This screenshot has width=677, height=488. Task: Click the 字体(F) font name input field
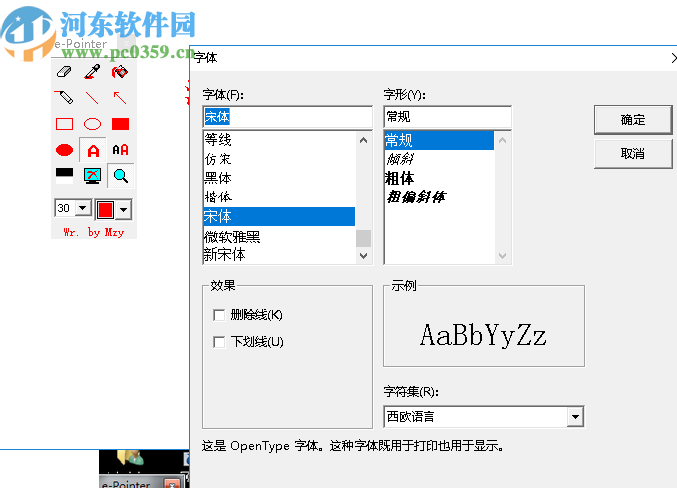click(x=287, y=117)
